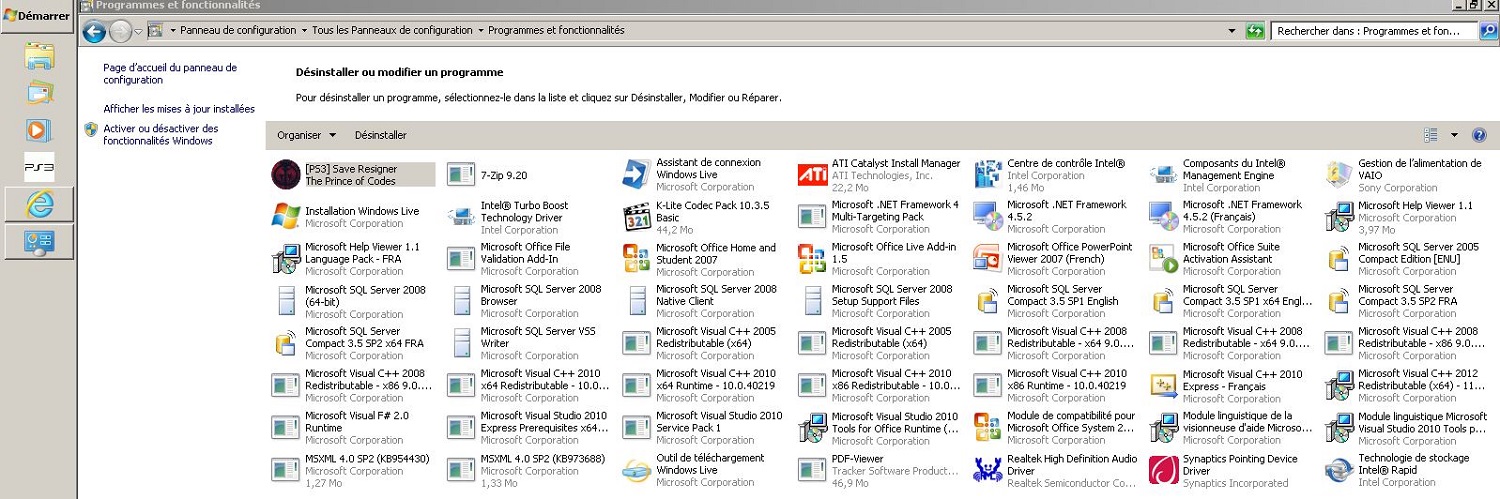Click the PS3 taskbar icon
The width and height of the screenshot is (1500, 499).
(39, 167)
